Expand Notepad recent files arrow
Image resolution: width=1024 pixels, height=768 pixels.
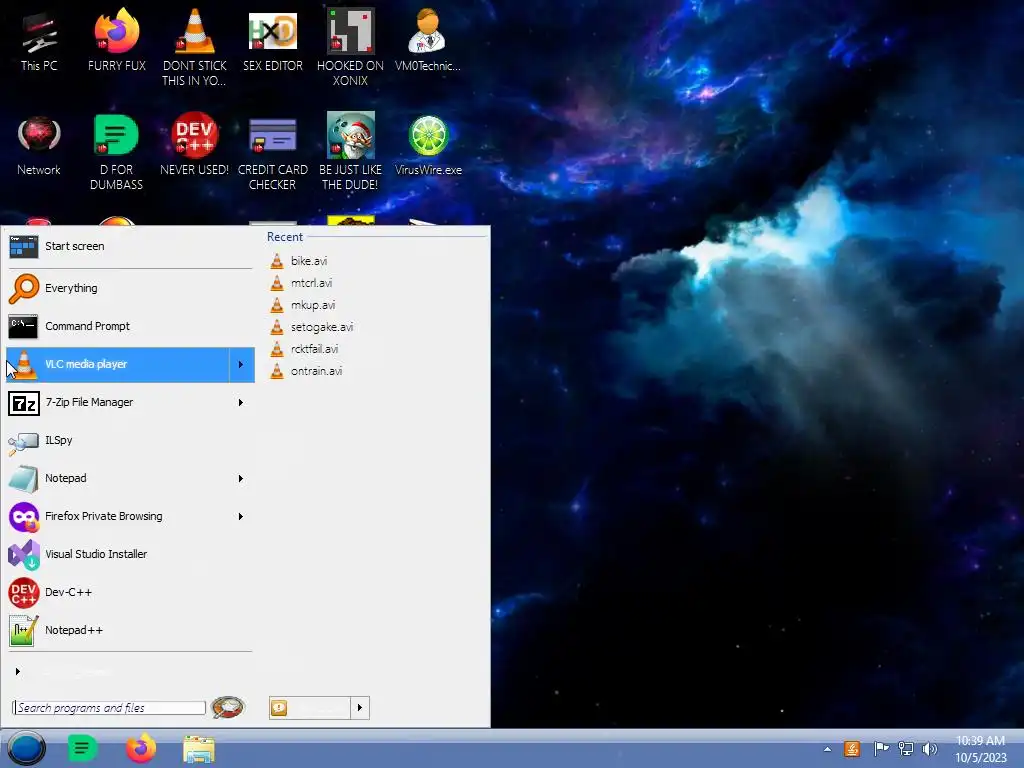click(x=241, y=478)
